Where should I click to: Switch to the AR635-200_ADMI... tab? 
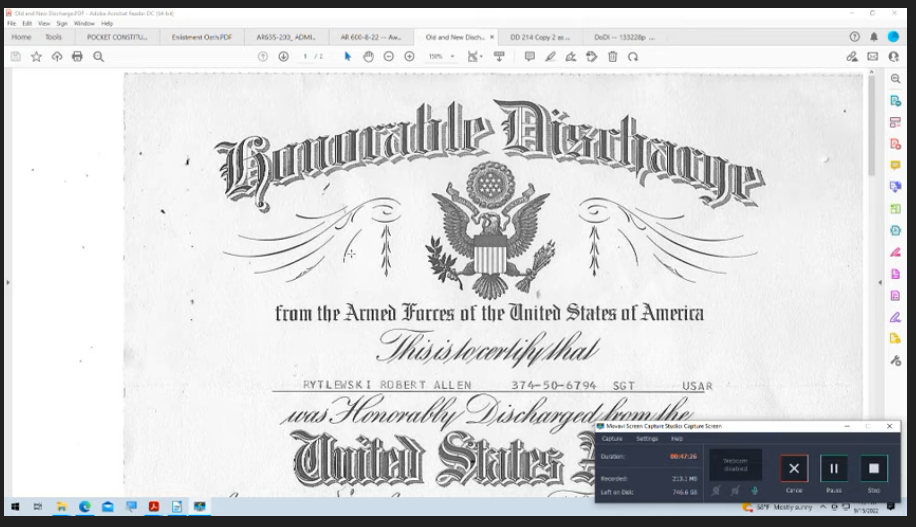click(x=286, y=37)
